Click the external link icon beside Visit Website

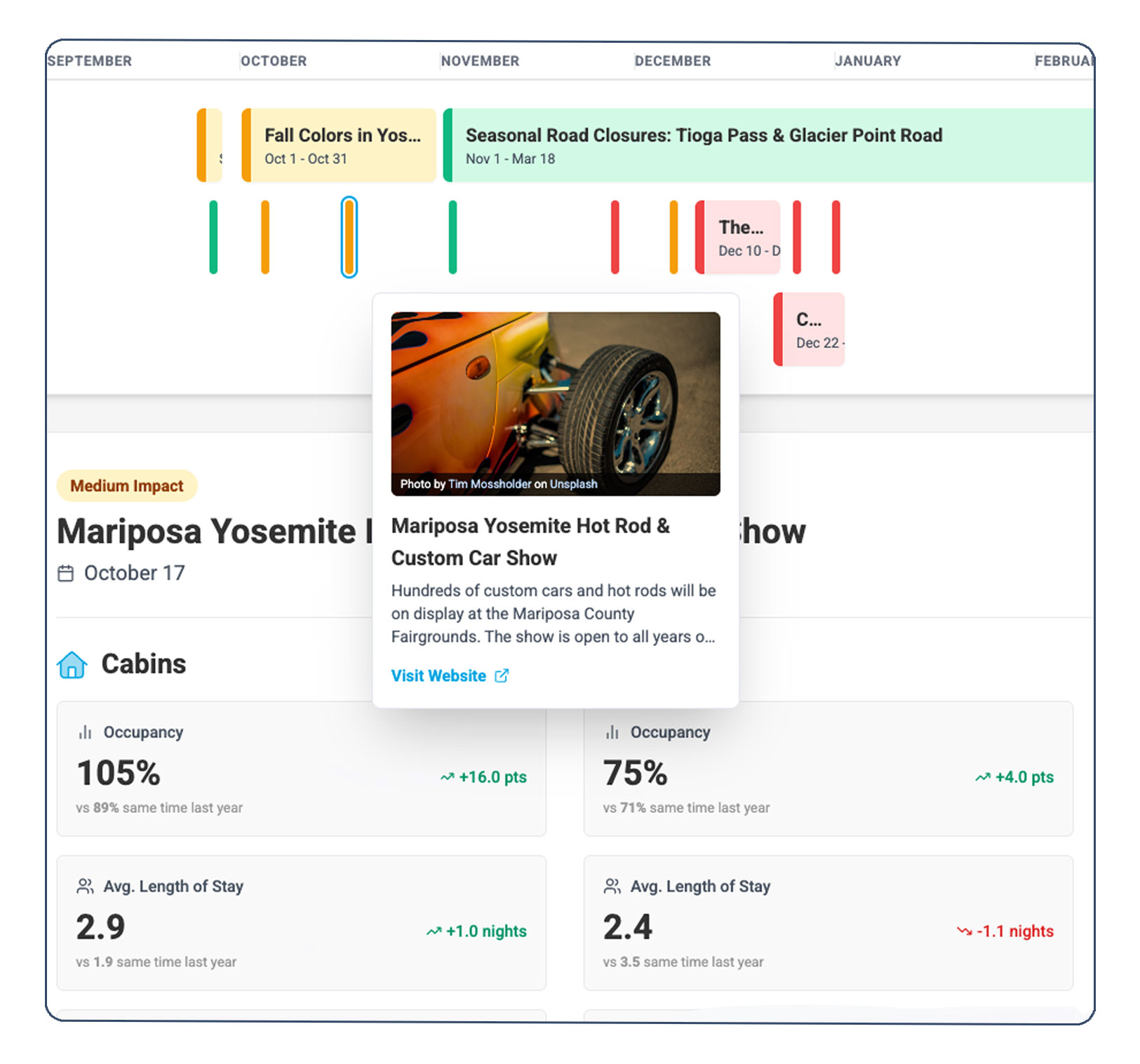502,675
